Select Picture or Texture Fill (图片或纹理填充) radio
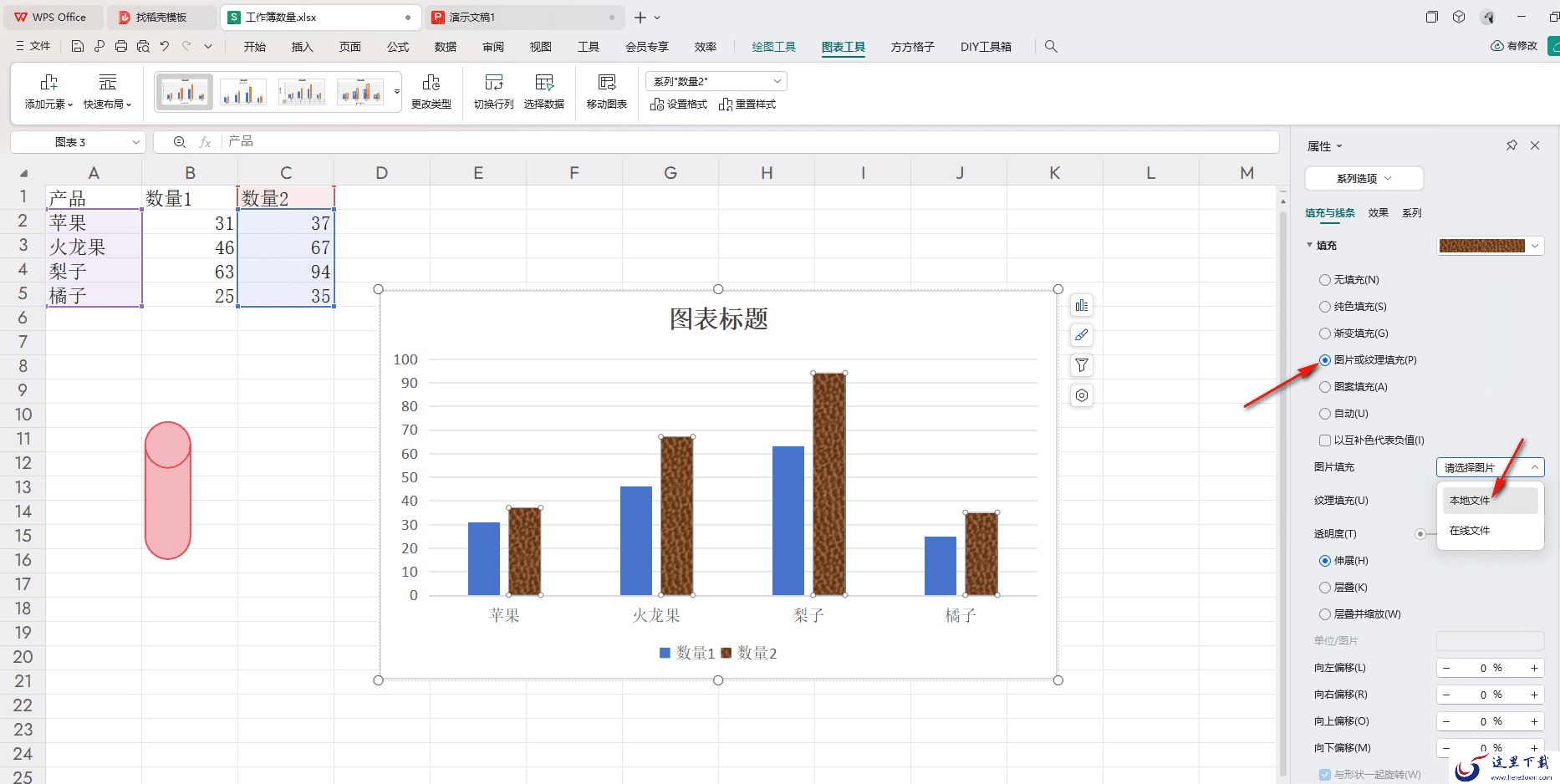1560x784 pixels. pyautogui.click(x=1325, y=360)
